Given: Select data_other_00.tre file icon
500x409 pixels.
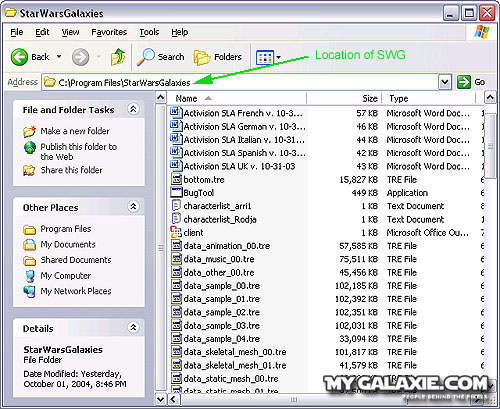Looking at the screenshot, I should [176, 272].
